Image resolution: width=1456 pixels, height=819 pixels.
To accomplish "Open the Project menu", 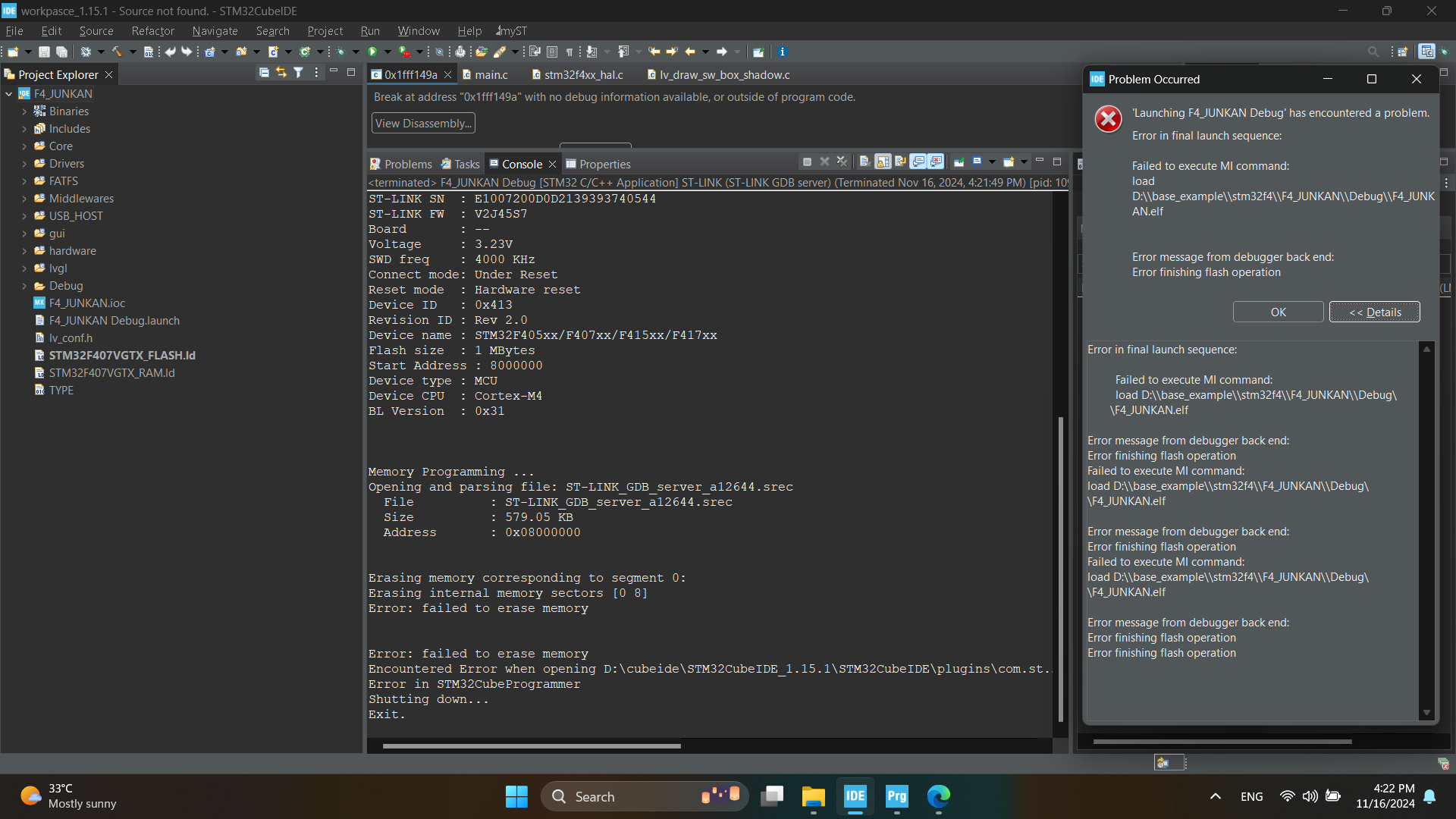I will pyautogui.click(x=325, y=31).
